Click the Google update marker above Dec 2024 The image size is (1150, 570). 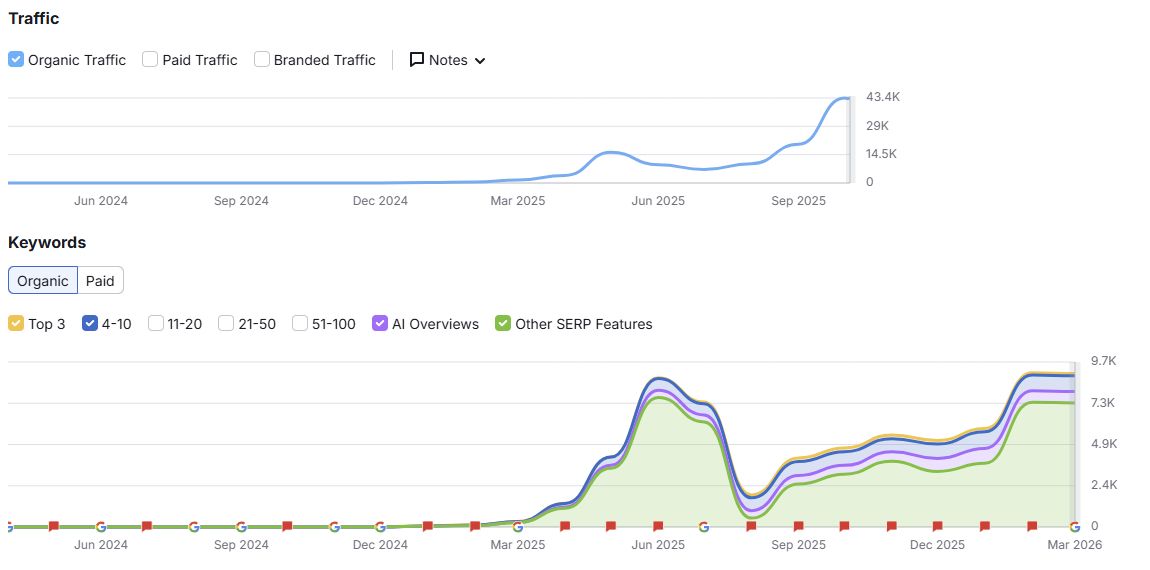point(380,527)
